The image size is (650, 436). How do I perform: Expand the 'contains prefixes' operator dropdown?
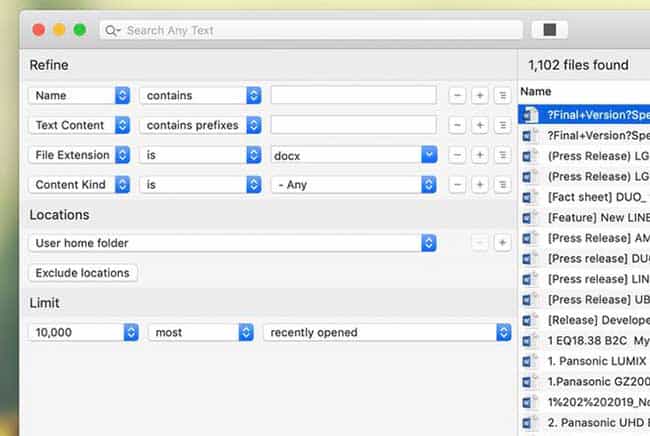pos(200,125)
